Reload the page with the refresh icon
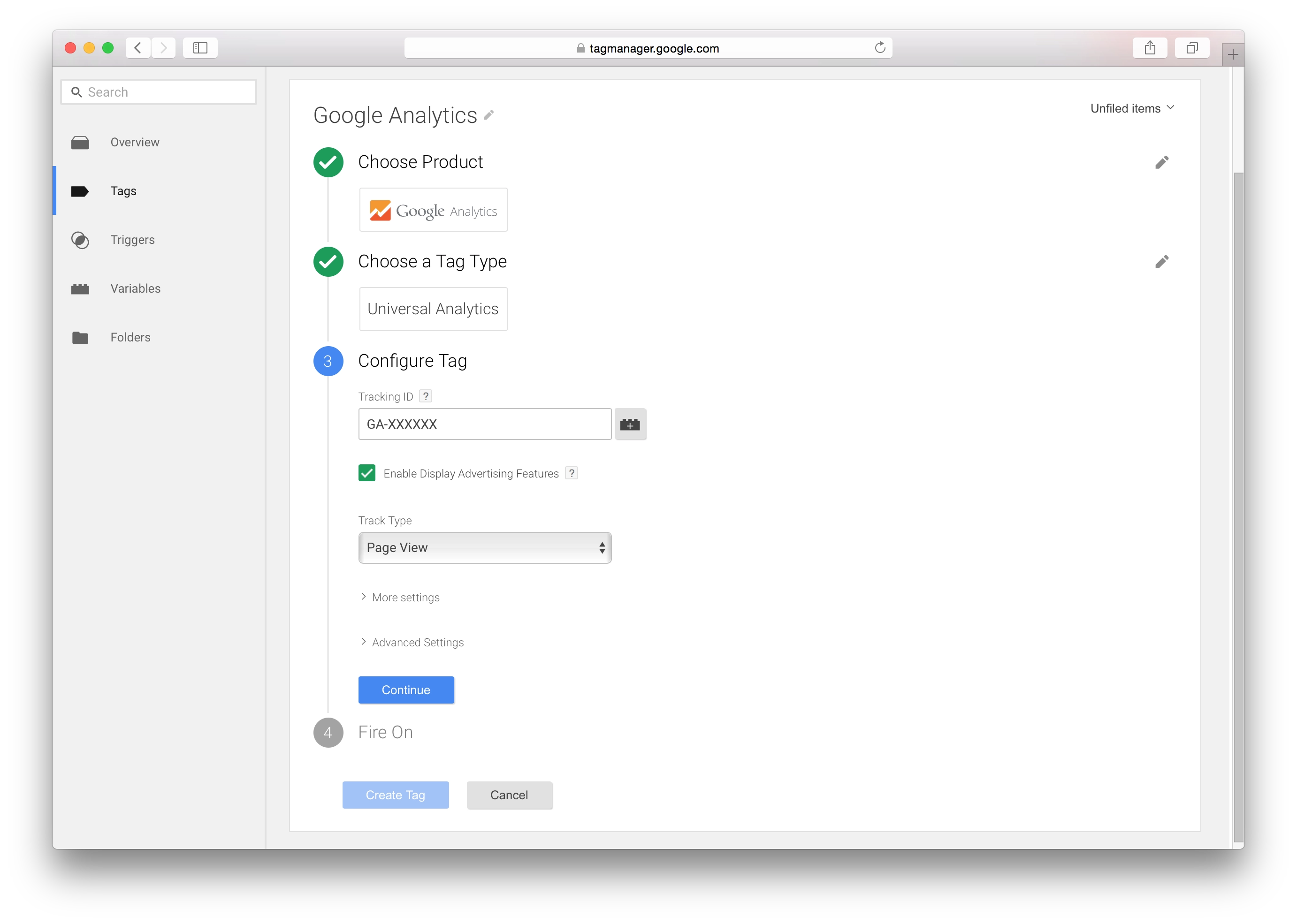The width and height of the screenshot is (1297, 924). (x=880, y=48)
